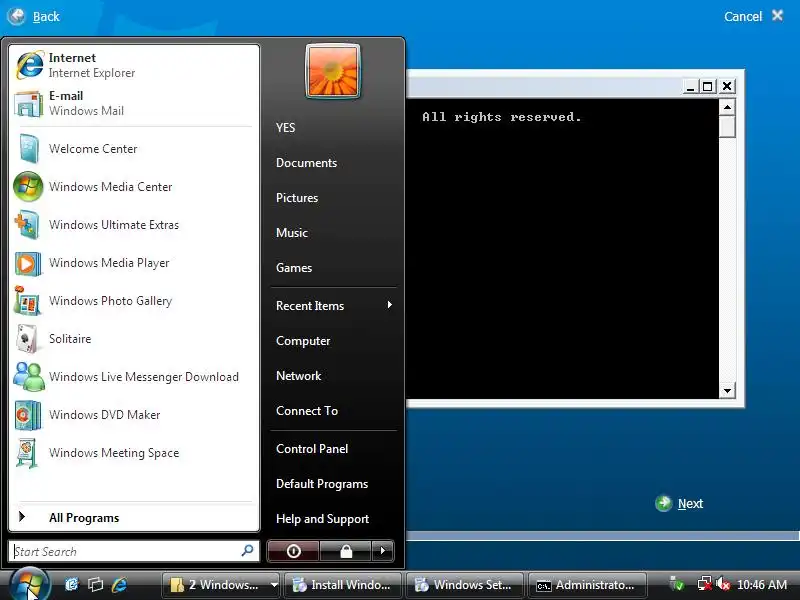Click the green tray icon
The image size is (800, 600).
point(677,584)
